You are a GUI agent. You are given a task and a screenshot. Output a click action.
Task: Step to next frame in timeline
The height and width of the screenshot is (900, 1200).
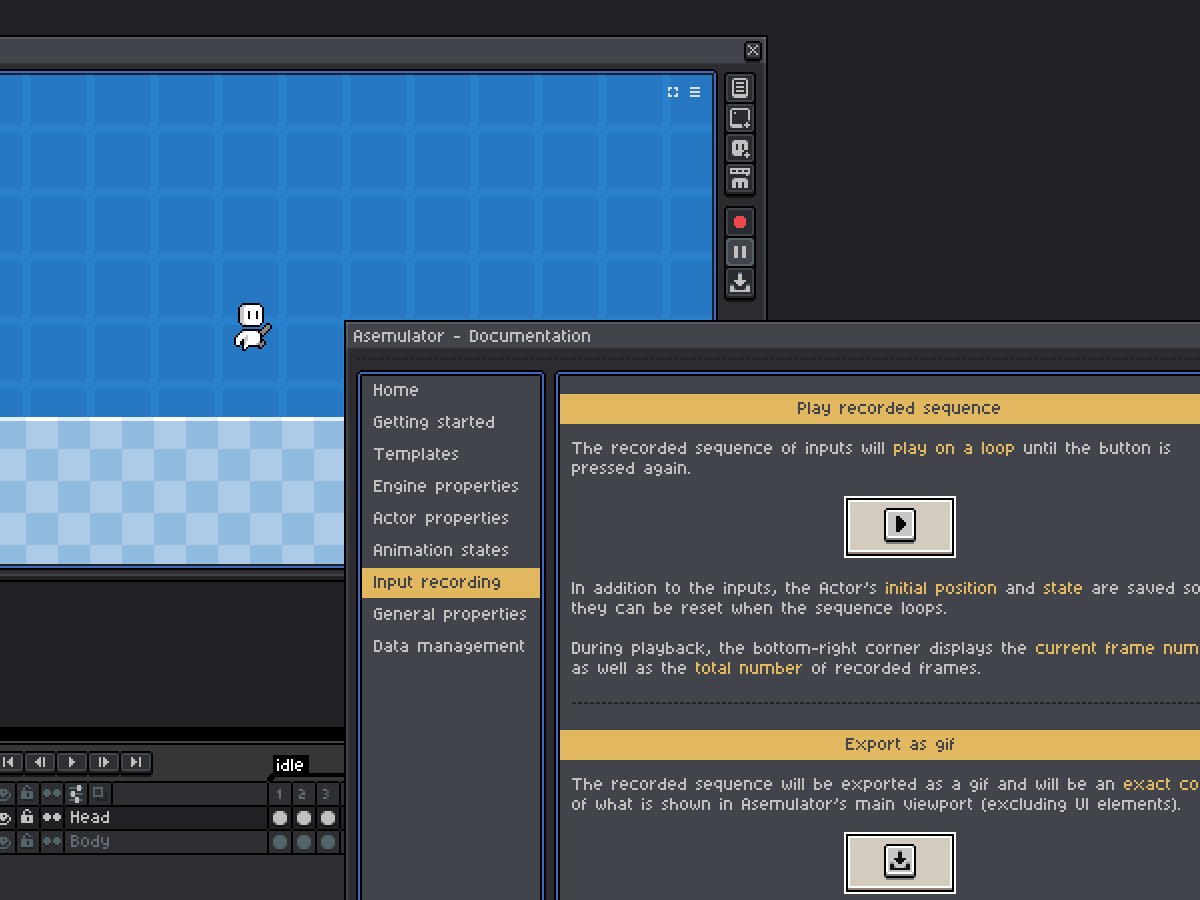tap(104, 762)
